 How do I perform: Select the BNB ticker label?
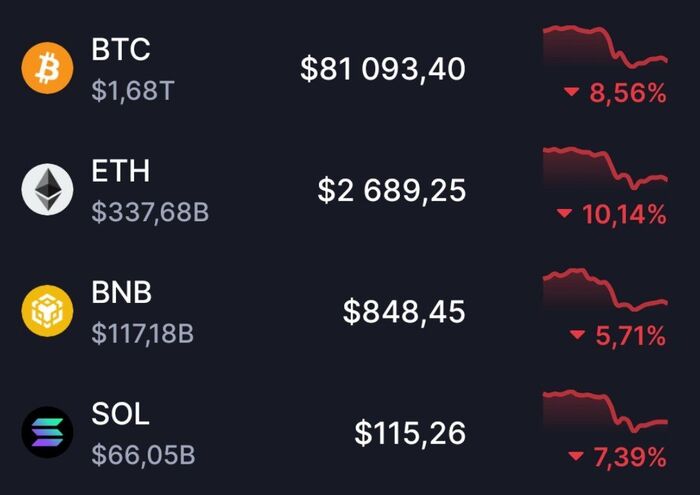coord(122,293)
